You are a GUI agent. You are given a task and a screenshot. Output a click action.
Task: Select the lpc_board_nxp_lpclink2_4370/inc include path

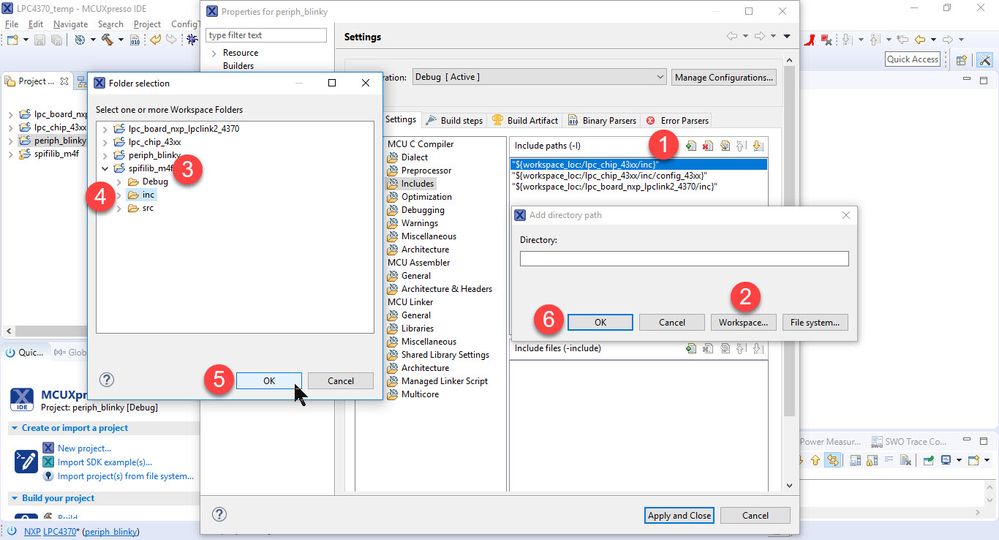(x=614, y=187)
